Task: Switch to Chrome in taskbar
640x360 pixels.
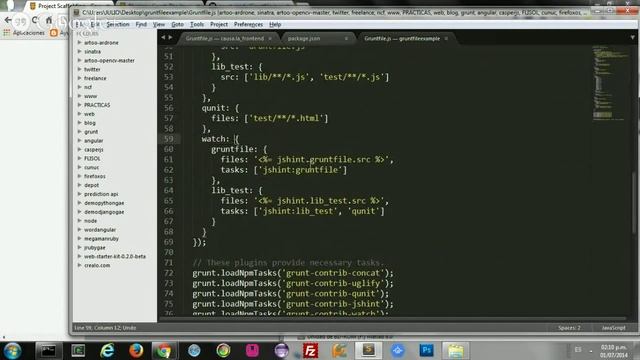Action: [164, 351]
